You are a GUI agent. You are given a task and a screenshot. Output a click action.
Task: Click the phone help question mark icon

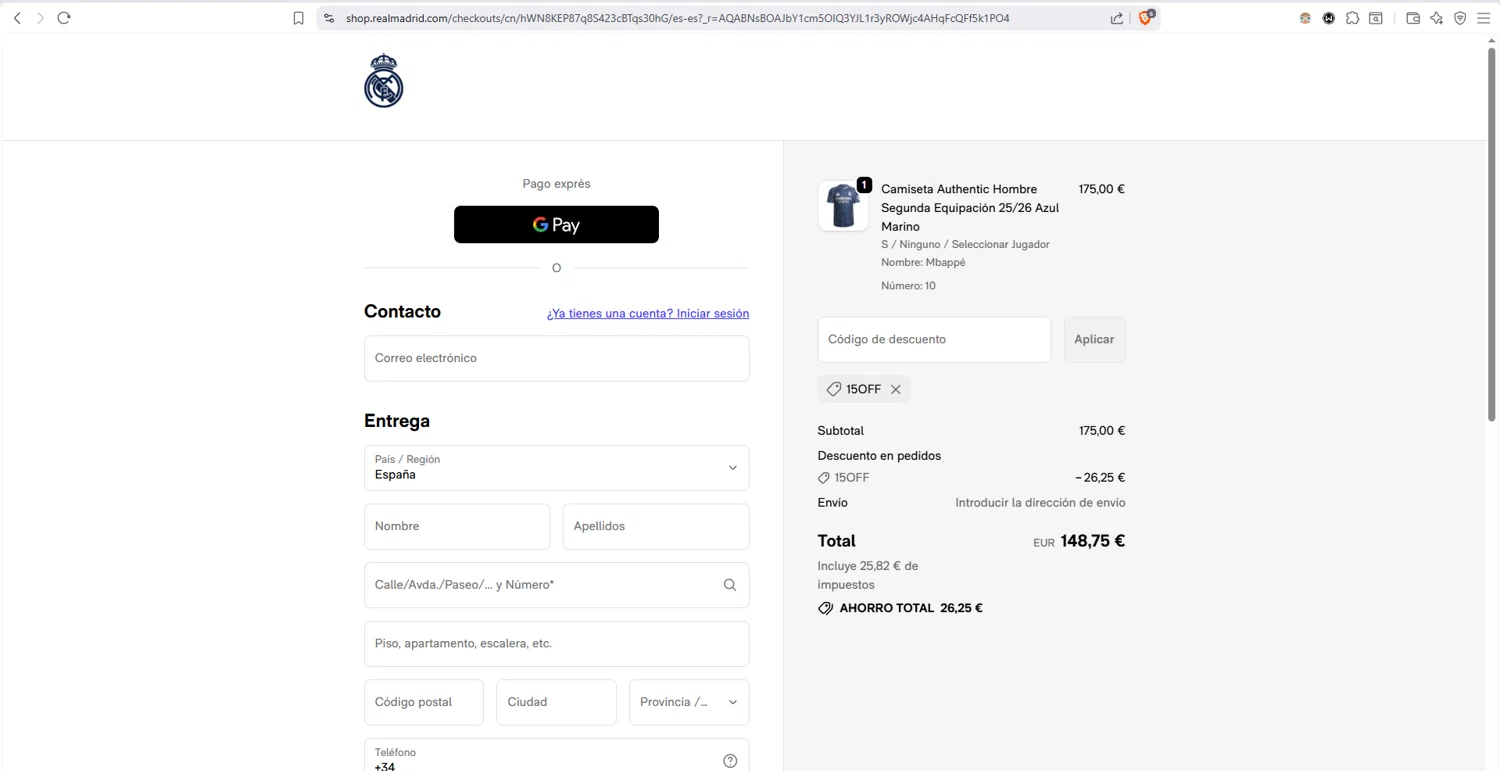(x=730, y=761)
